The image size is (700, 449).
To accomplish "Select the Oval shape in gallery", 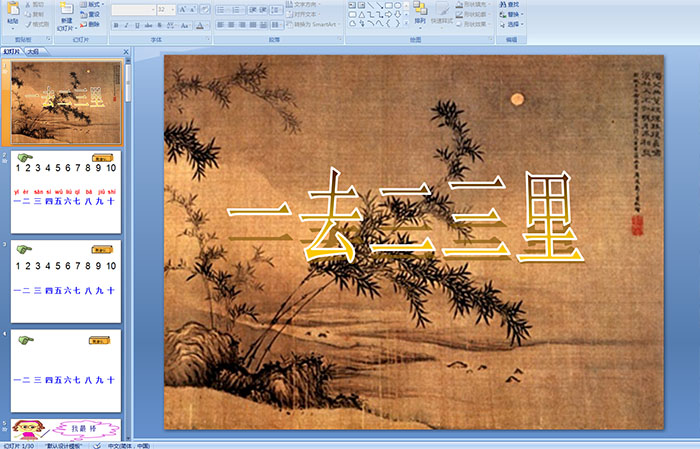I will tap(397, 5).
